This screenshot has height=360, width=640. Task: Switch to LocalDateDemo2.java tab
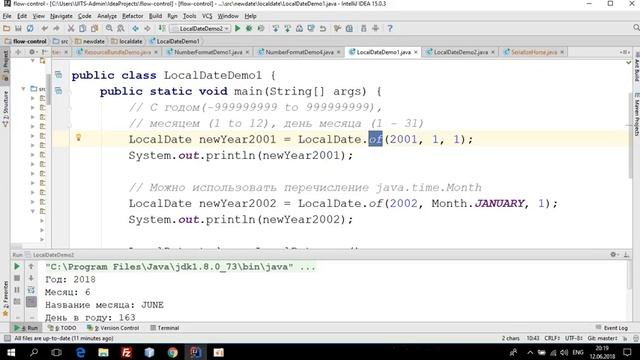click(x=460, y=52)
